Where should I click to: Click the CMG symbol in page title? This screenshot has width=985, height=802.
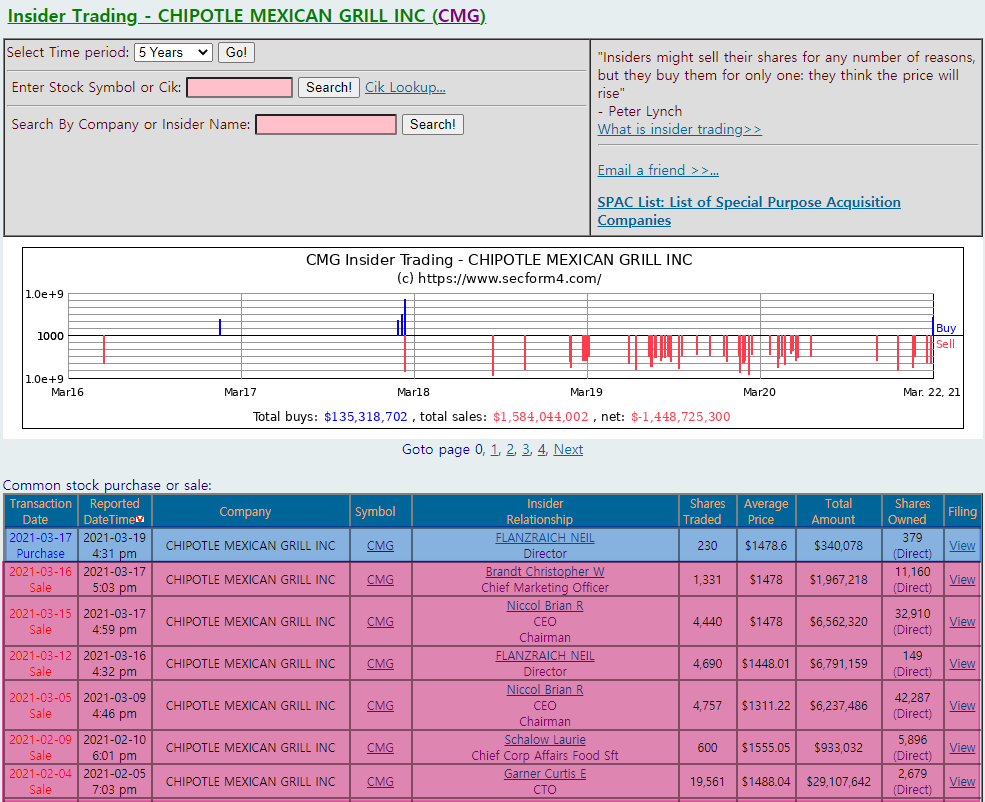click(459, 16)
